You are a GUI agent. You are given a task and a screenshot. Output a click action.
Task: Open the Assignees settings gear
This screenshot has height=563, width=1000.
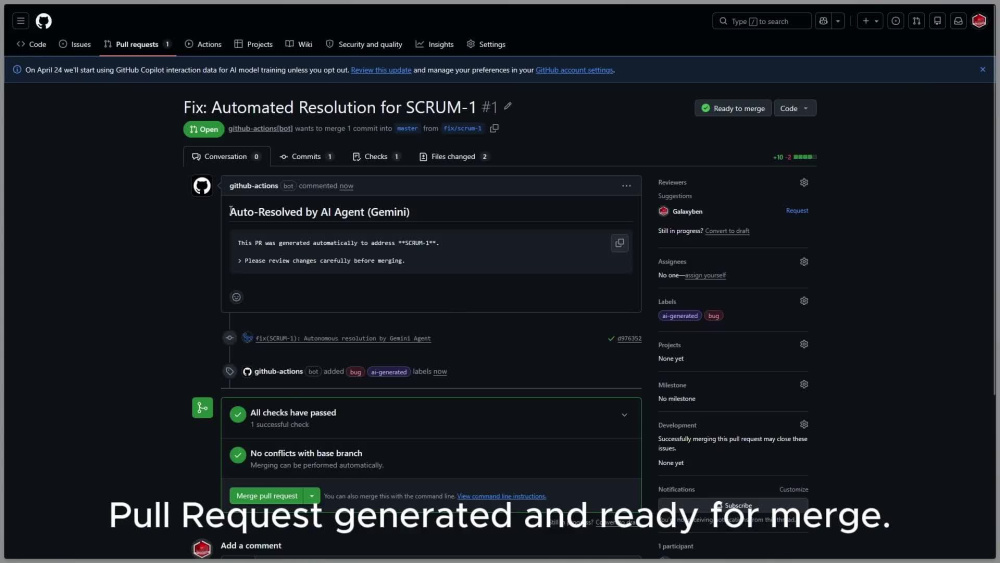[804, 261]
